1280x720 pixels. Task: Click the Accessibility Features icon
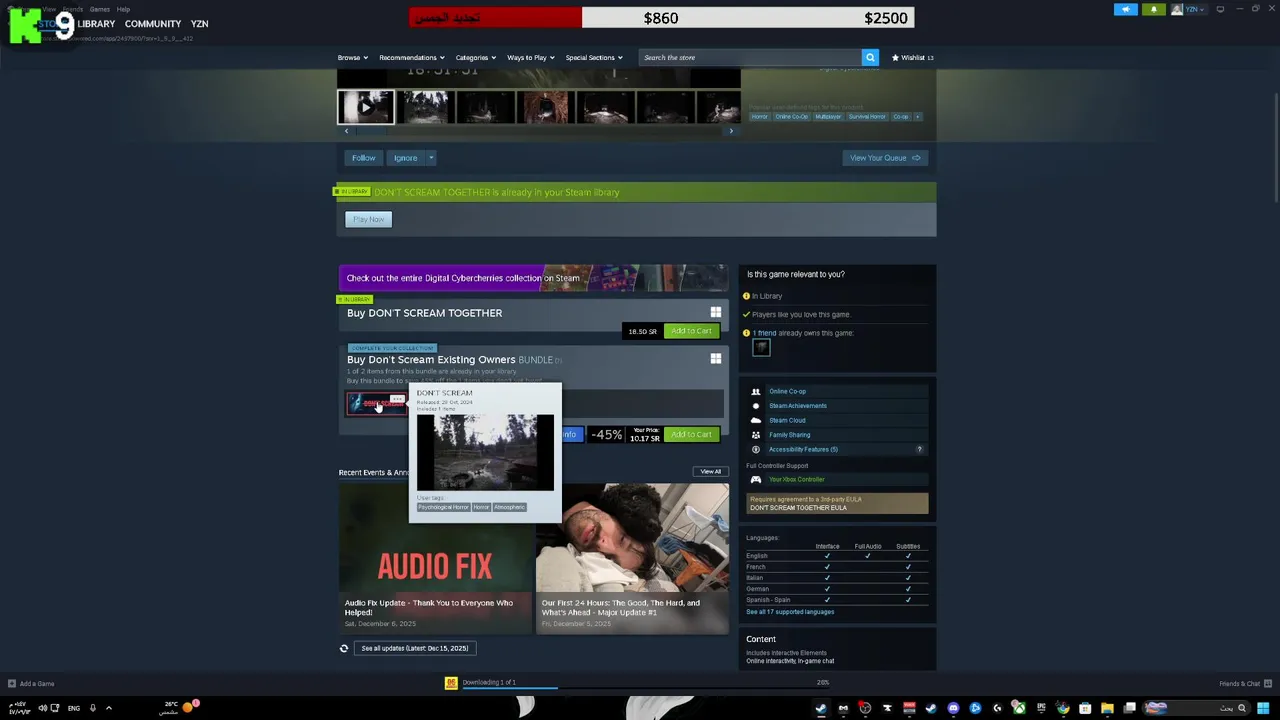[x=756, y=449]
